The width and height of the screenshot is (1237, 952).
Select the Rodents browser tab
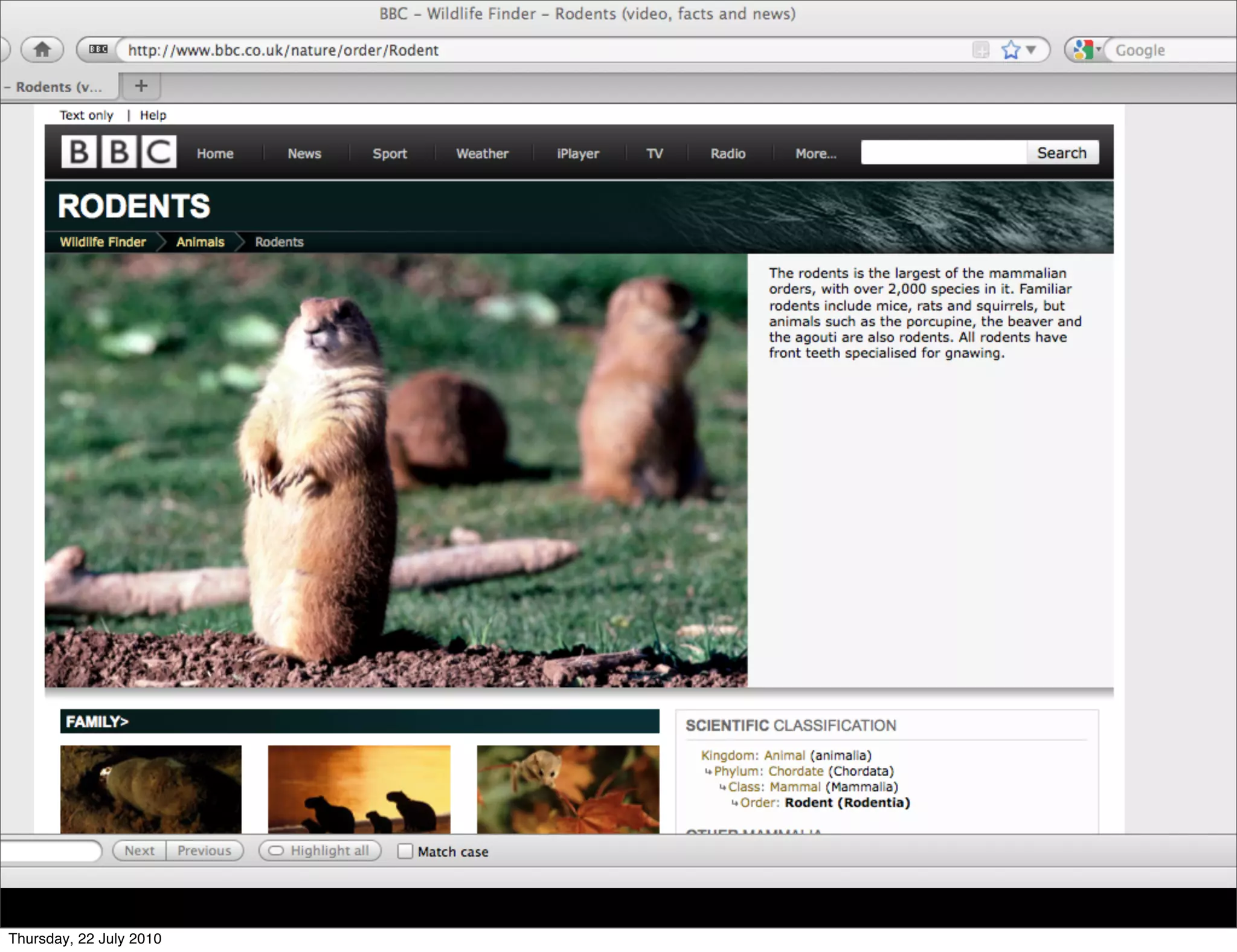[x=59, y=87]
